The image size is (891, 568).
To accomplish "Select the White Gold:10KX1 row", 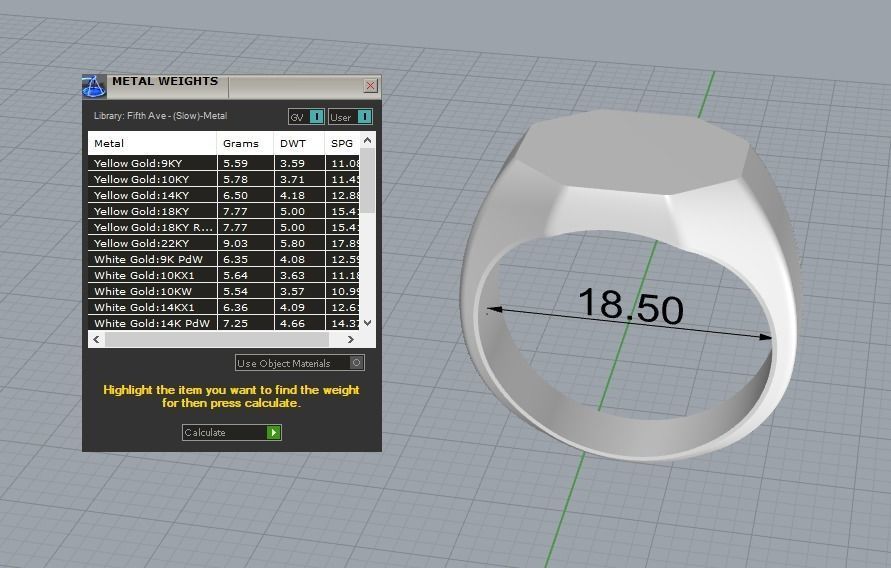I will tap(224, 275).
